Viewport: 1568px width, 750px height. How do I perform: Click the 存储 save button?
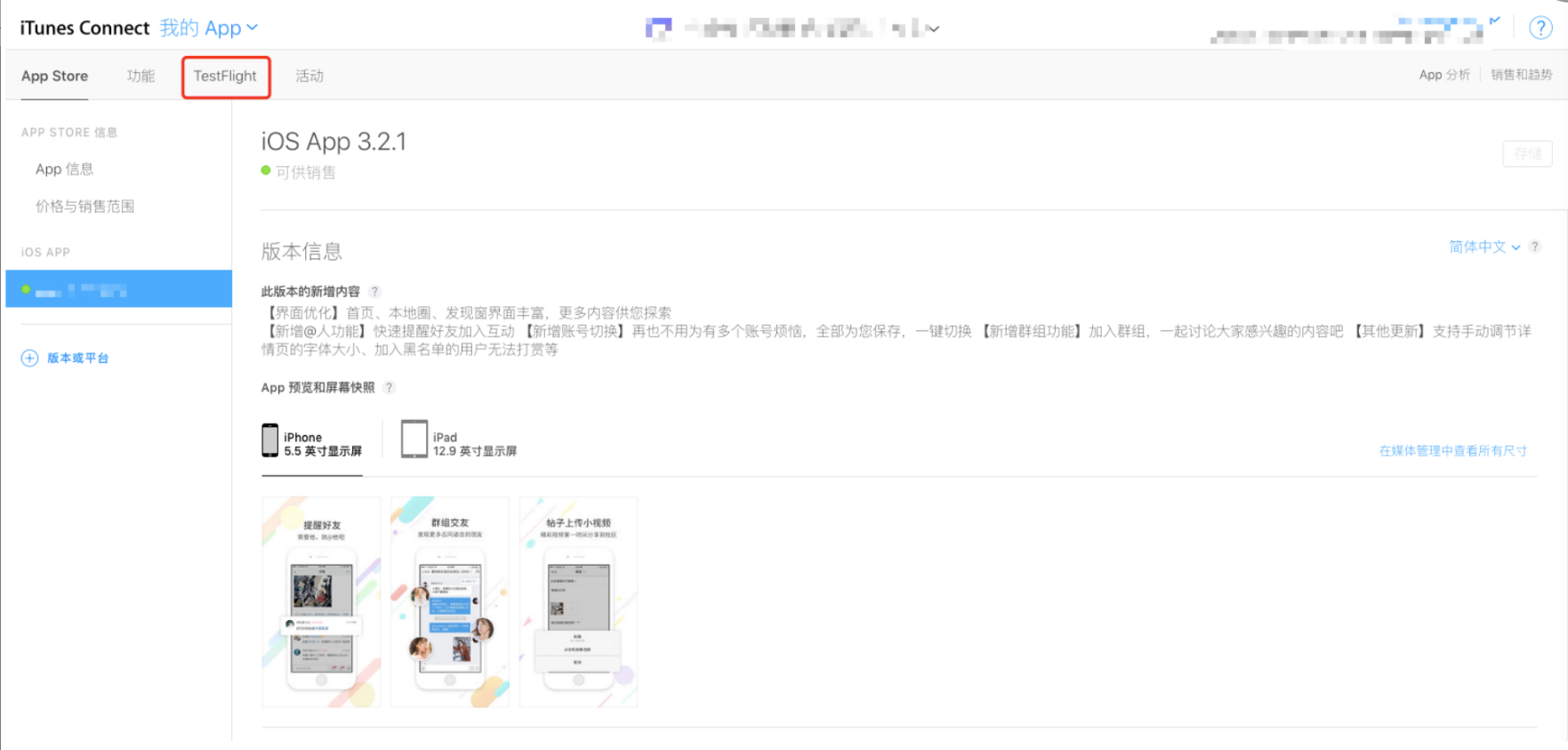click(1527, 154)
